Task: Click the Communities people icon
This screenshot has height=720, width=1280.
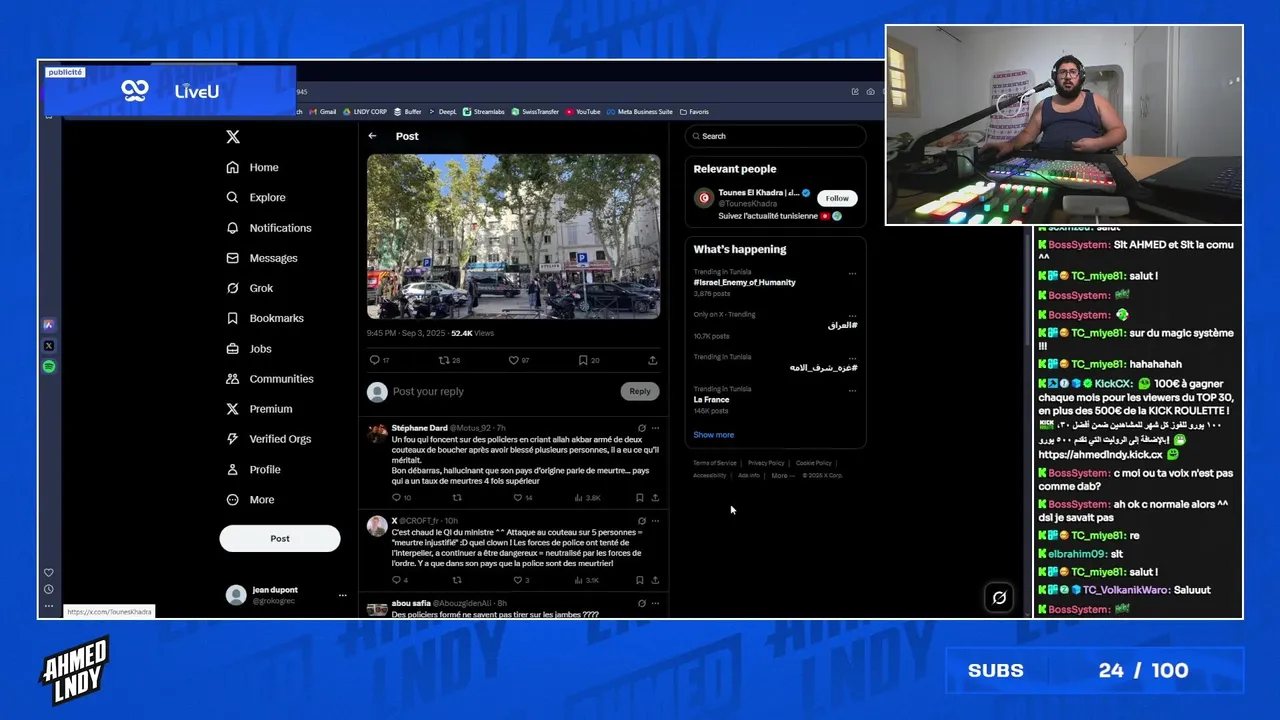Action: tap(233, 379)
